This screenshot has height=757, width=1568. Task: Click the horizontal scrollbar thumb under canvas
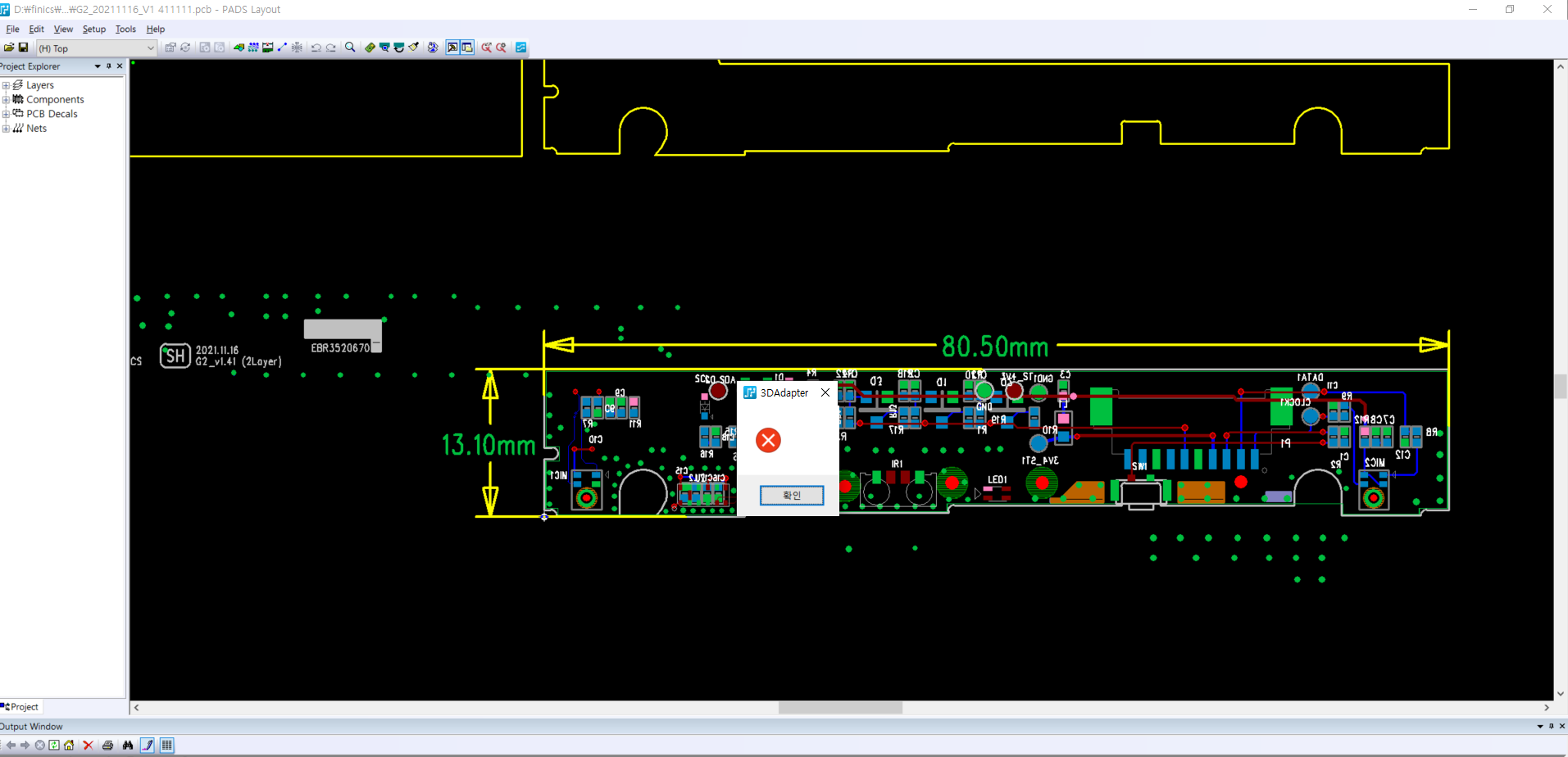(x=840, y=708)
